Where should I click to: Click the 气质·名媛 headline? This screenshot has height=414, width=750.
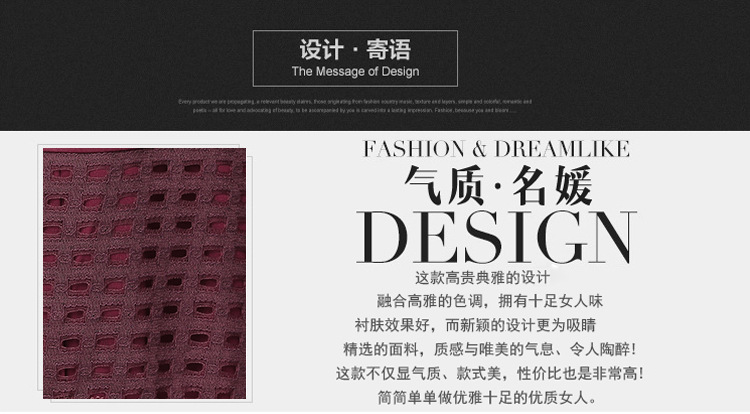coord(497,186)
